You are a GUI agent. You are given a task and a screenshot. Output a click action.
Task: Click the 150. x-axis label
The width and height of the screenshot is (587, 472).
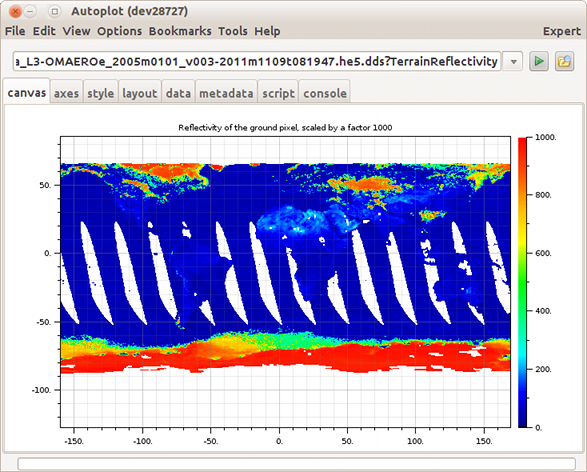click(484, 441)
